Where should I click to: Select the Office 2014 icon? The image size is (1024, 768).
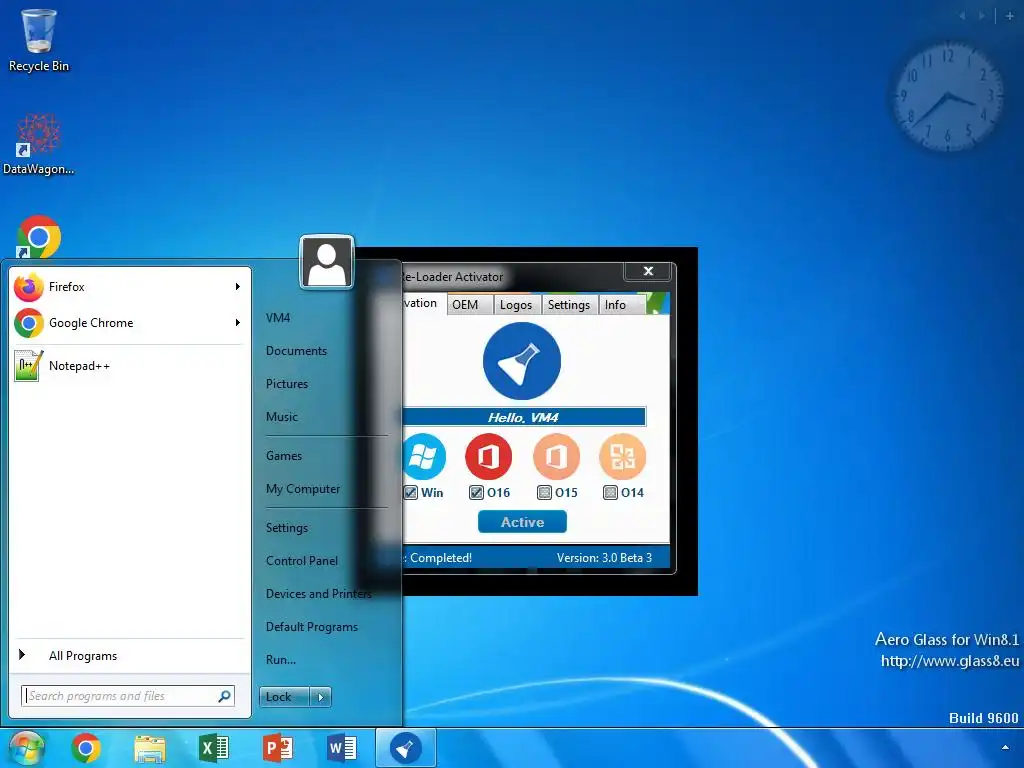pos(623,456)
